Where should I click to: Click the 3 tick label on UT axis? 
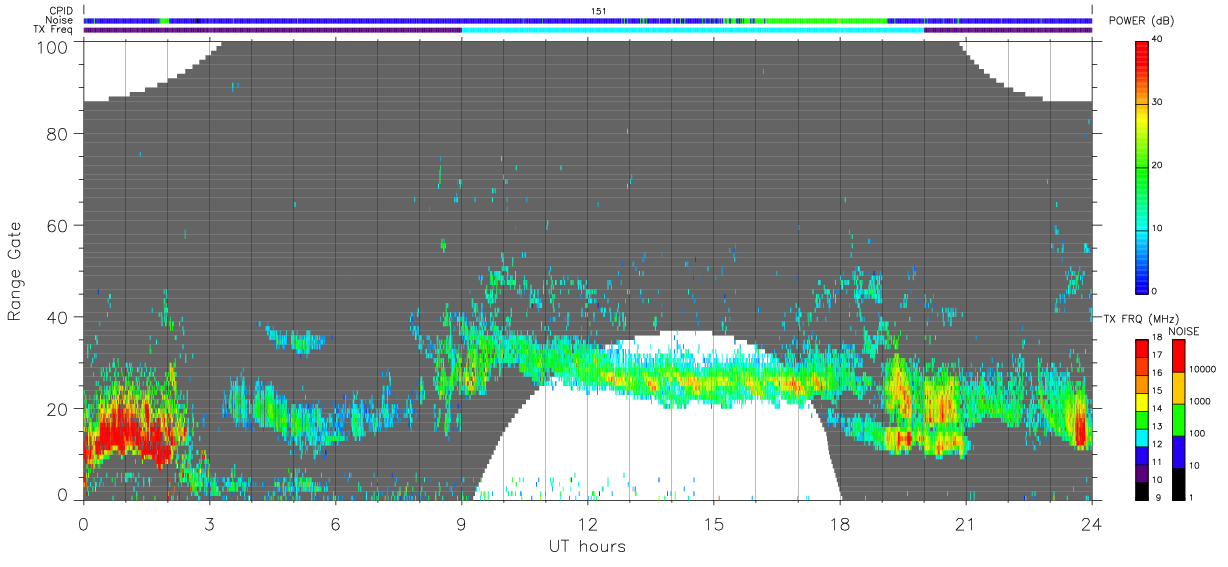click(x=209, y=523)
